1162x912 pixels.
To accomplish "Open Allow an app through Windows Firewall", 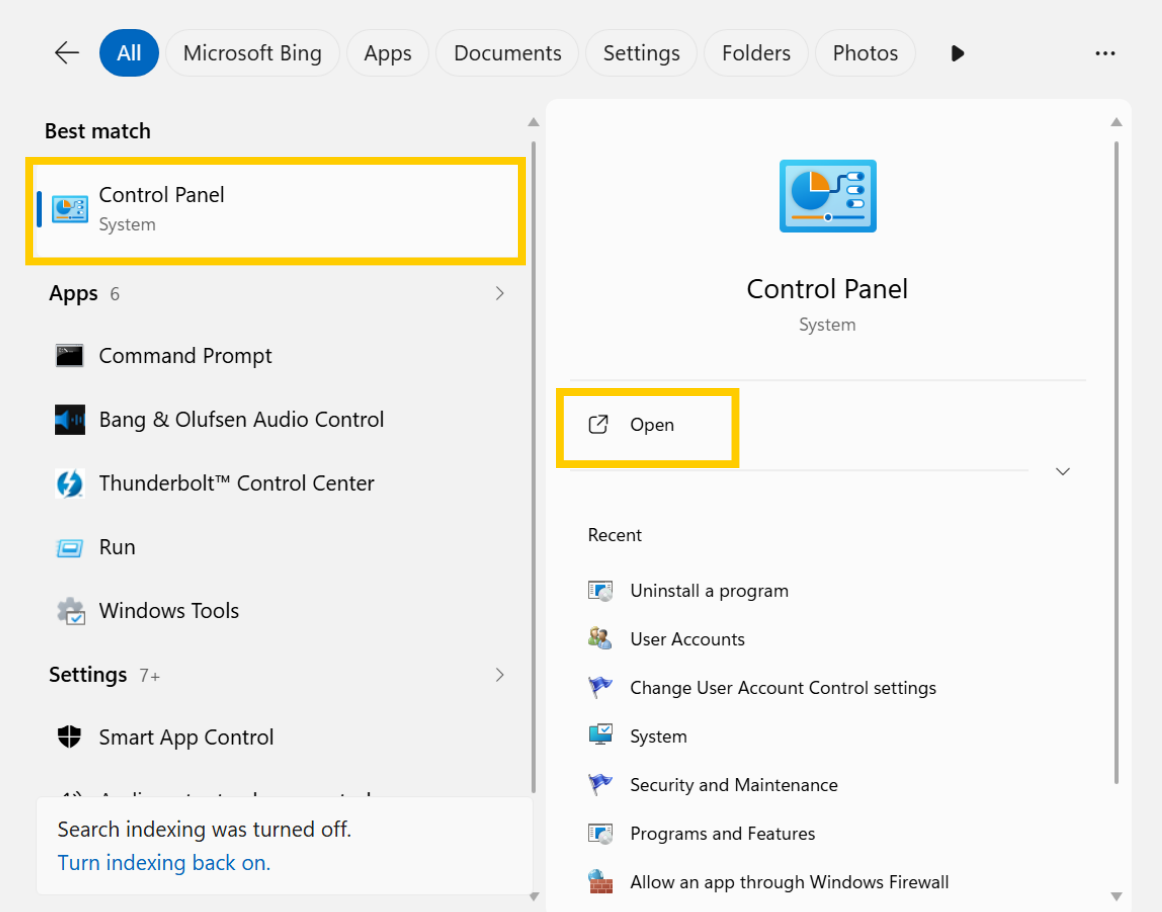I will coord(789,882).
